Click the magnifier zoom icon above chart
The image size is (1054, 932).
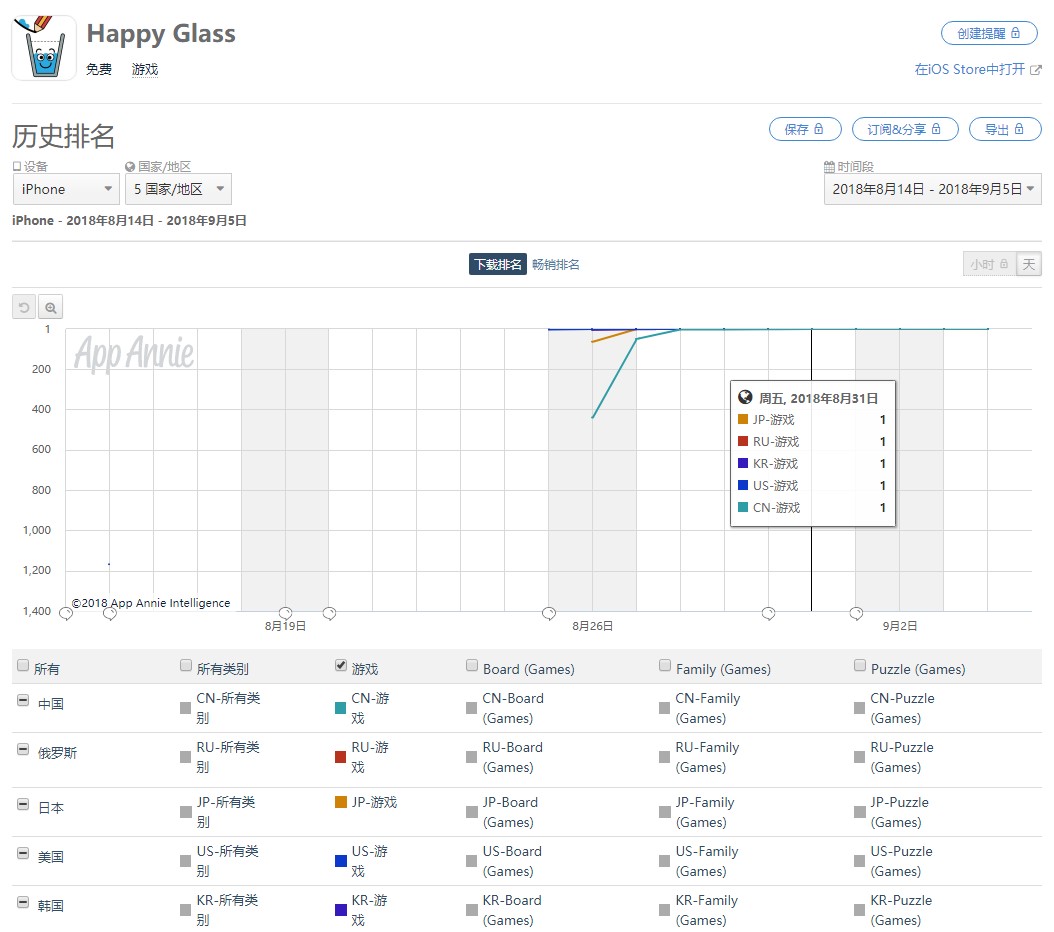(x=50, y=308)
